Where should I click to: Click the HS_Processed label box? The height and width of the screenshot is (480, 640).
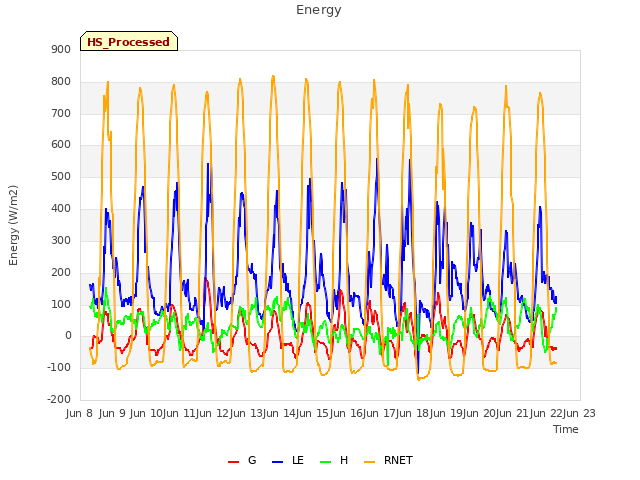point(129,41)
